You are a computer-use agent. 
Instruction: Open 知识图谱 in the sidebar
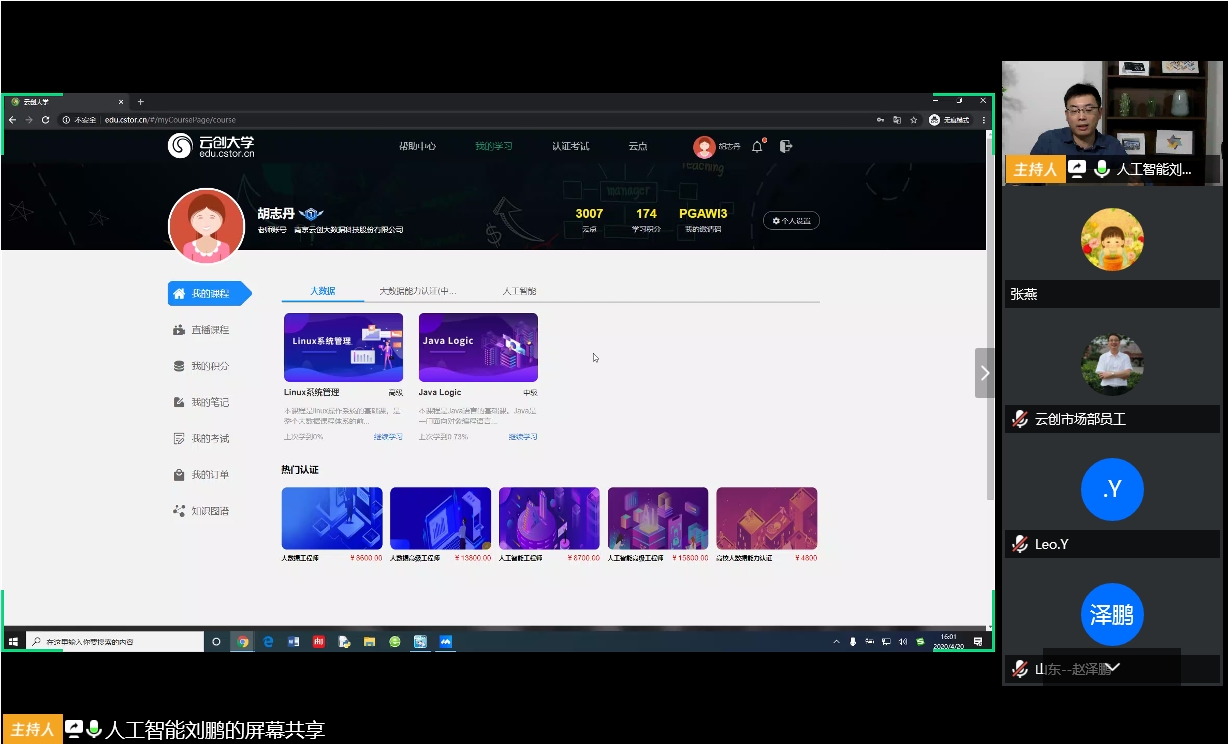(209, 511)
